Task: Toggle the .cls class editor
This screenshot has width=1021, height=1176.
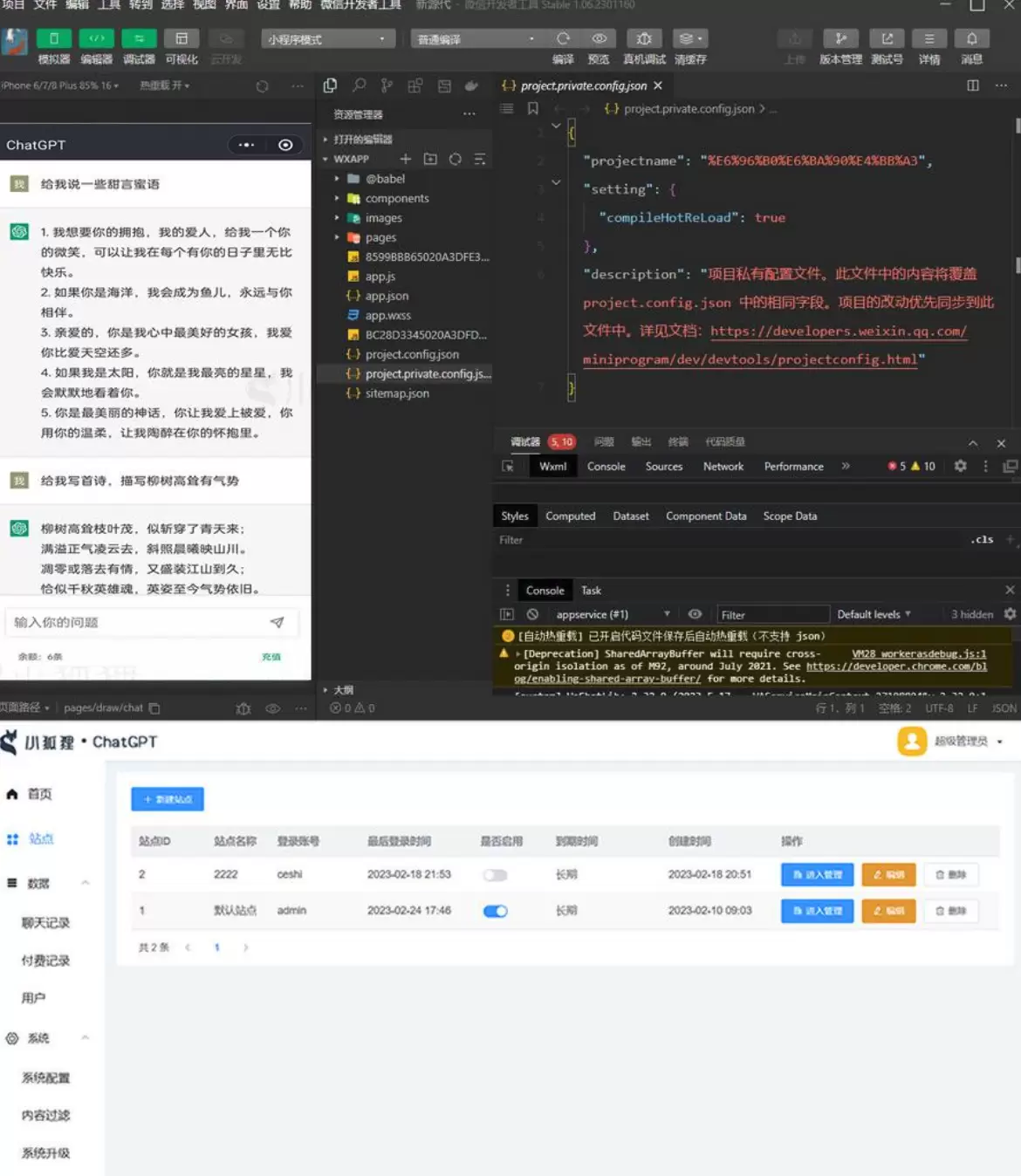Action: click(982, 540)
